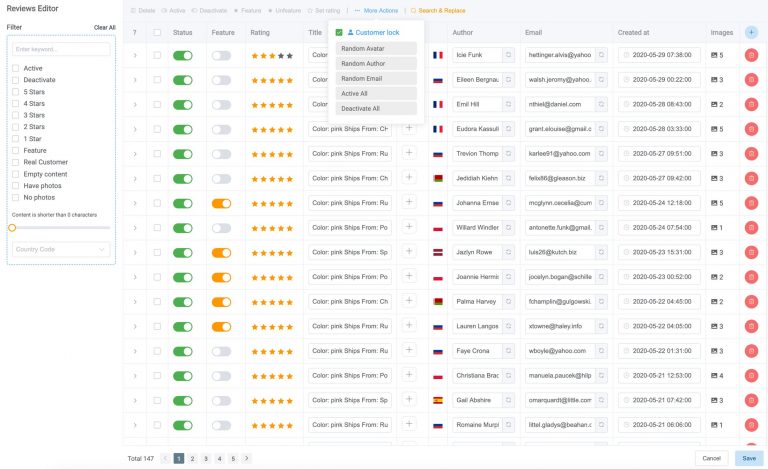Add a new review with blue plus button
Screen dimensions: 768x469
(751, 32)
